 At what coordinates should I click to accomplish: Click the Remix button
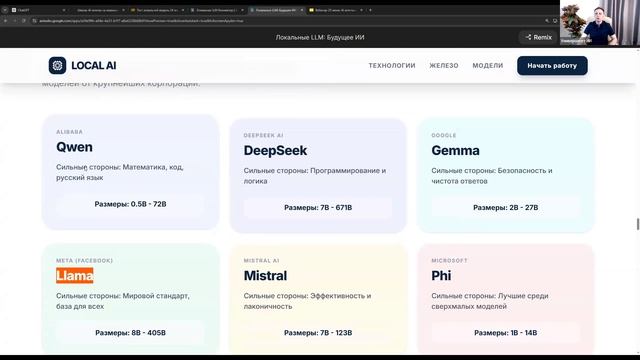pos(538,37)
